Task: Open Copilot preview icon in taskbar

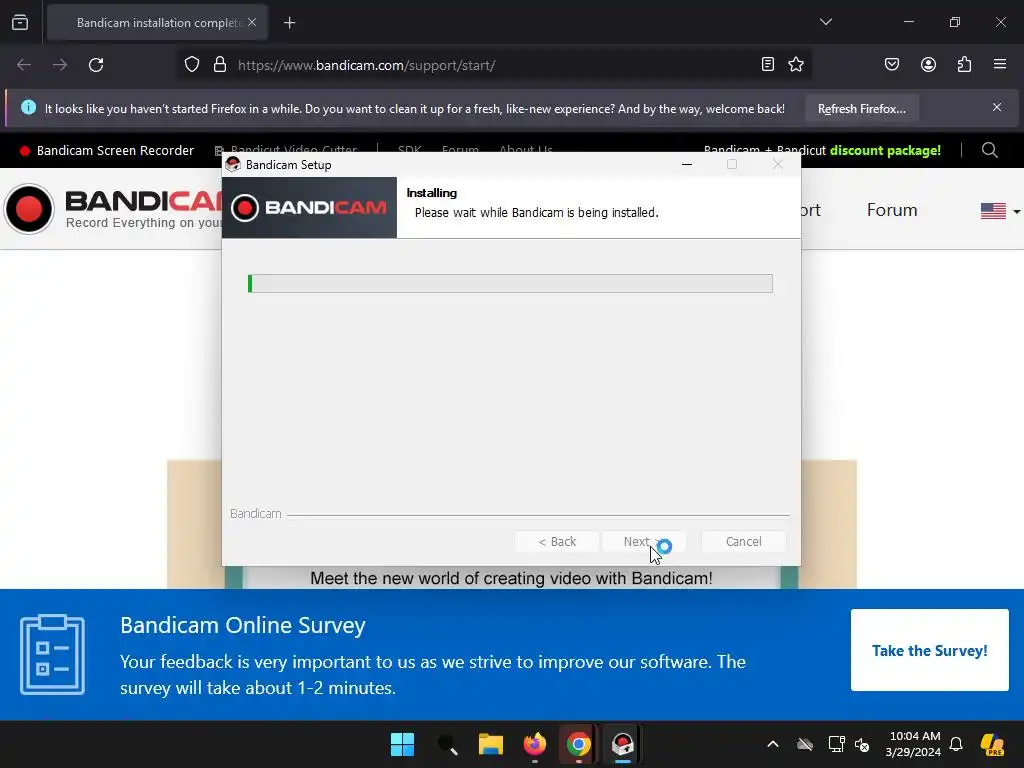Action: pos(993,744)
